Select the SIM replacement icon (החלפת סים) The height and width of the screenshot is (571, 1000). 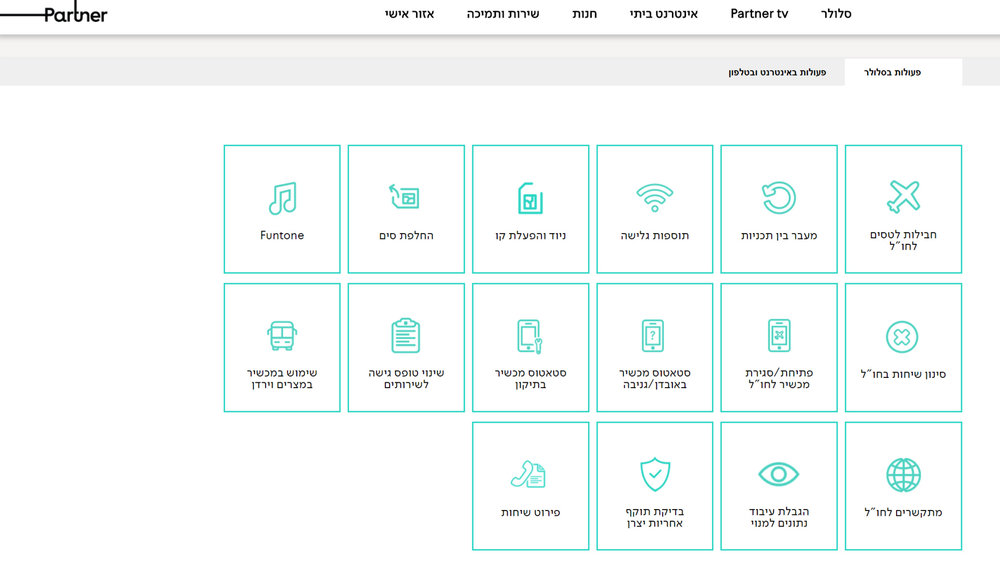(x=405, y=197)
